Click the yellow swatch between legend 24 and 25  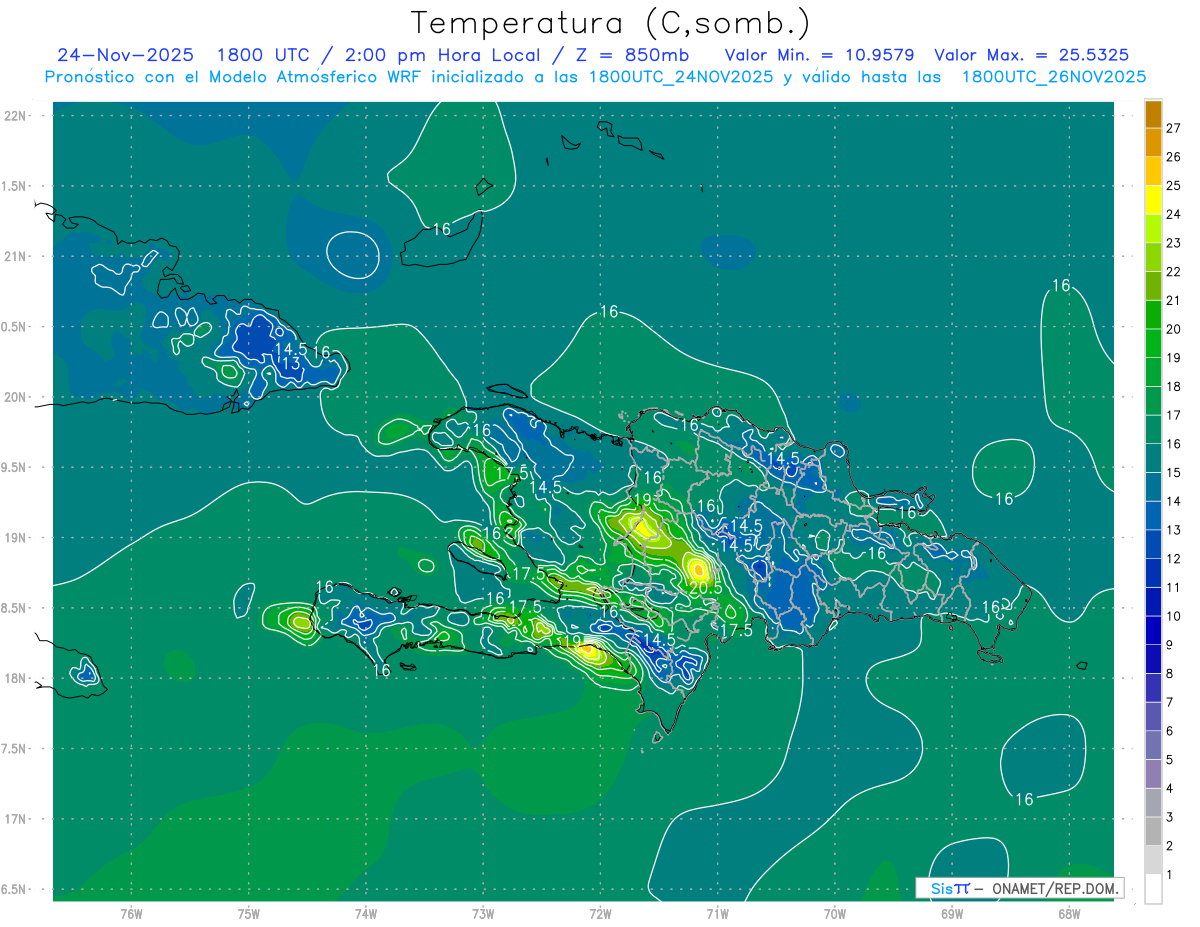click(1153, 199)
